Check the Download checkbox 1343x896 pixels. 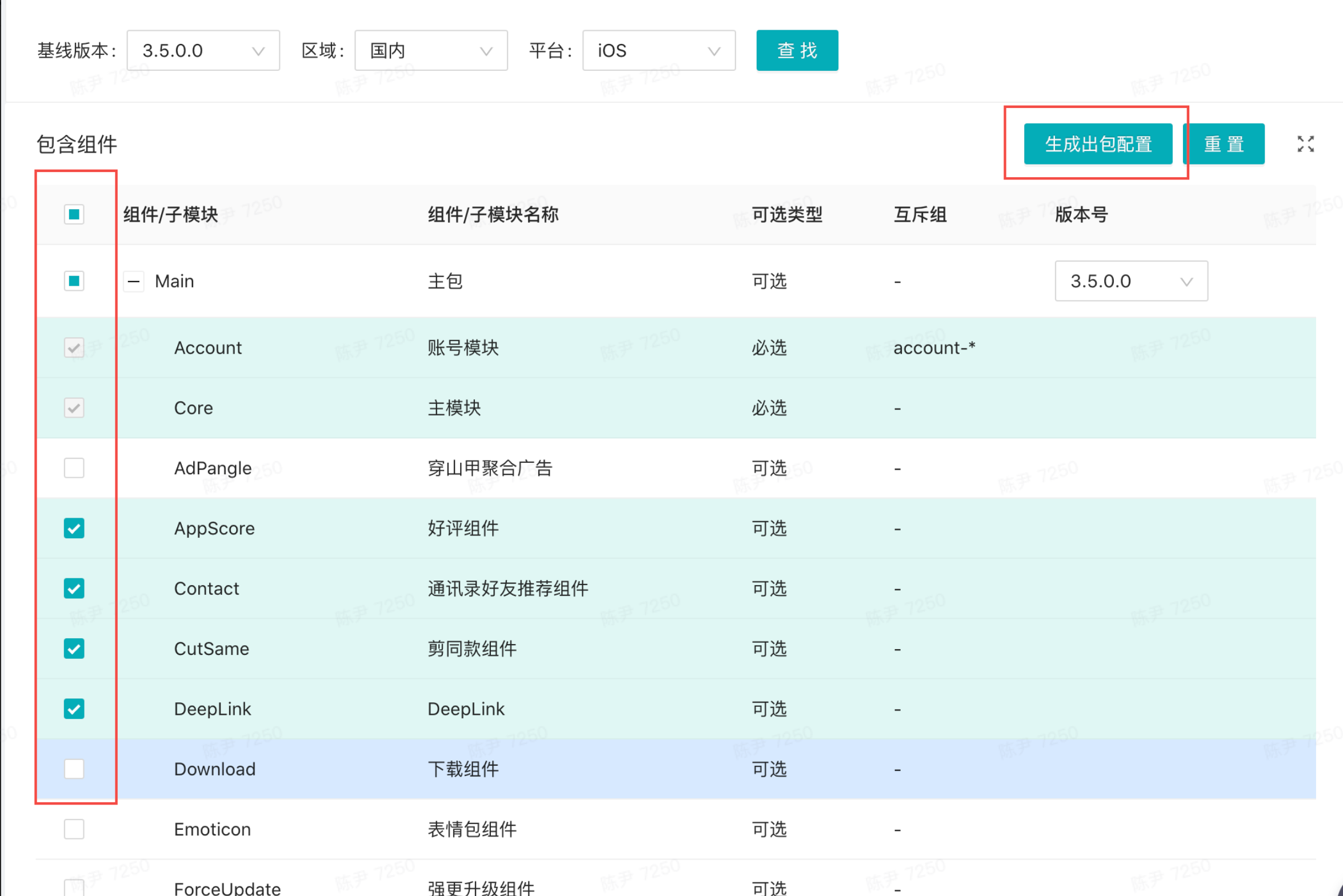pos(74,769)
